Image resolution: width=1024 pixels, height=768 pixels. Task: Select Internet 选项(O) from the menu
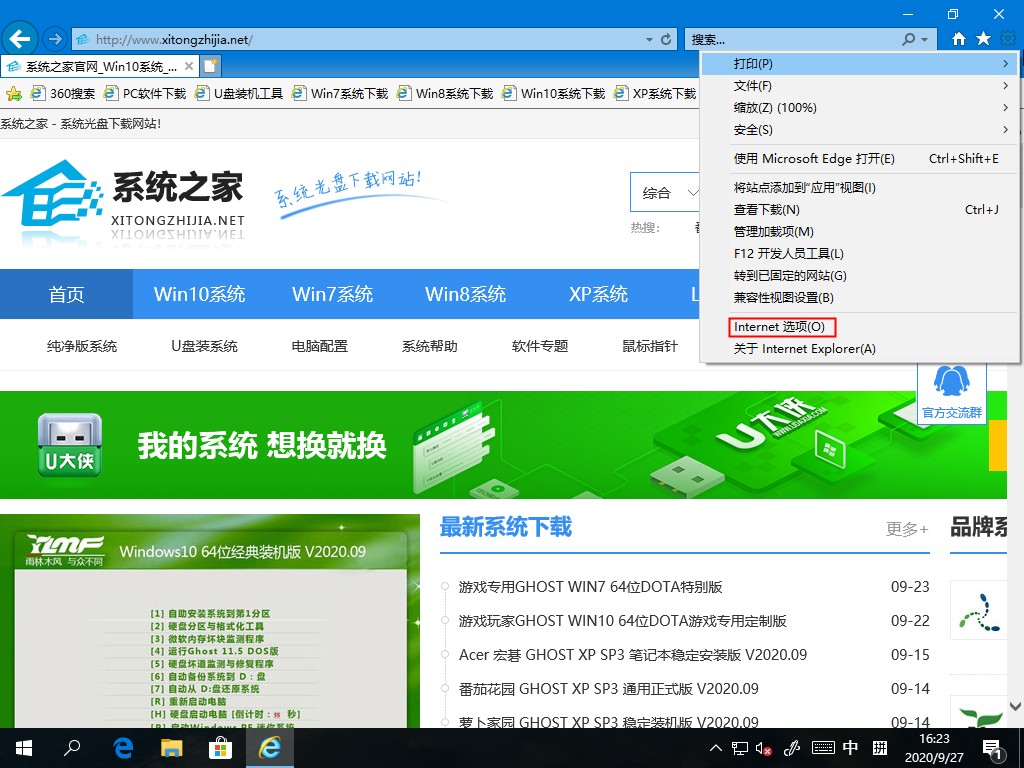[782, 326]
